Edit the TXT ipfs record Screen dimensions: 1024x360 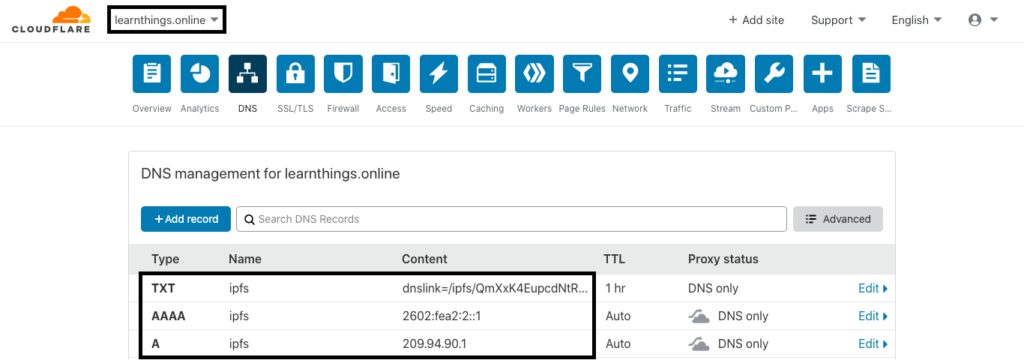(x=872, y=288)
